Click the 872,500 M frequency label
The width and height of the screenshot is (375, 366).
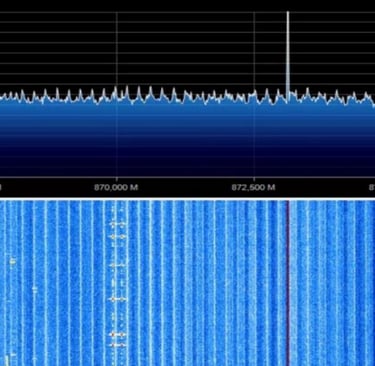coord(253,187)
